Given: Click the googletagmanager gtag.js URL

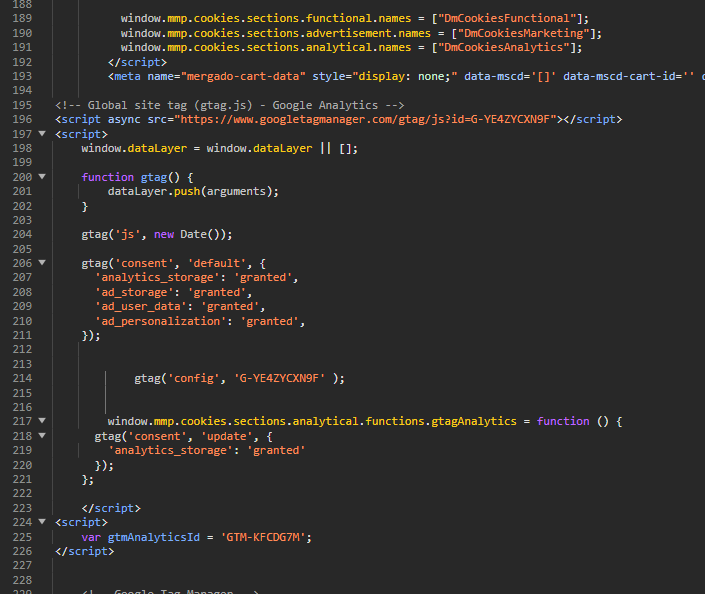Looking at the screenshot, I should tap(366, 119).
